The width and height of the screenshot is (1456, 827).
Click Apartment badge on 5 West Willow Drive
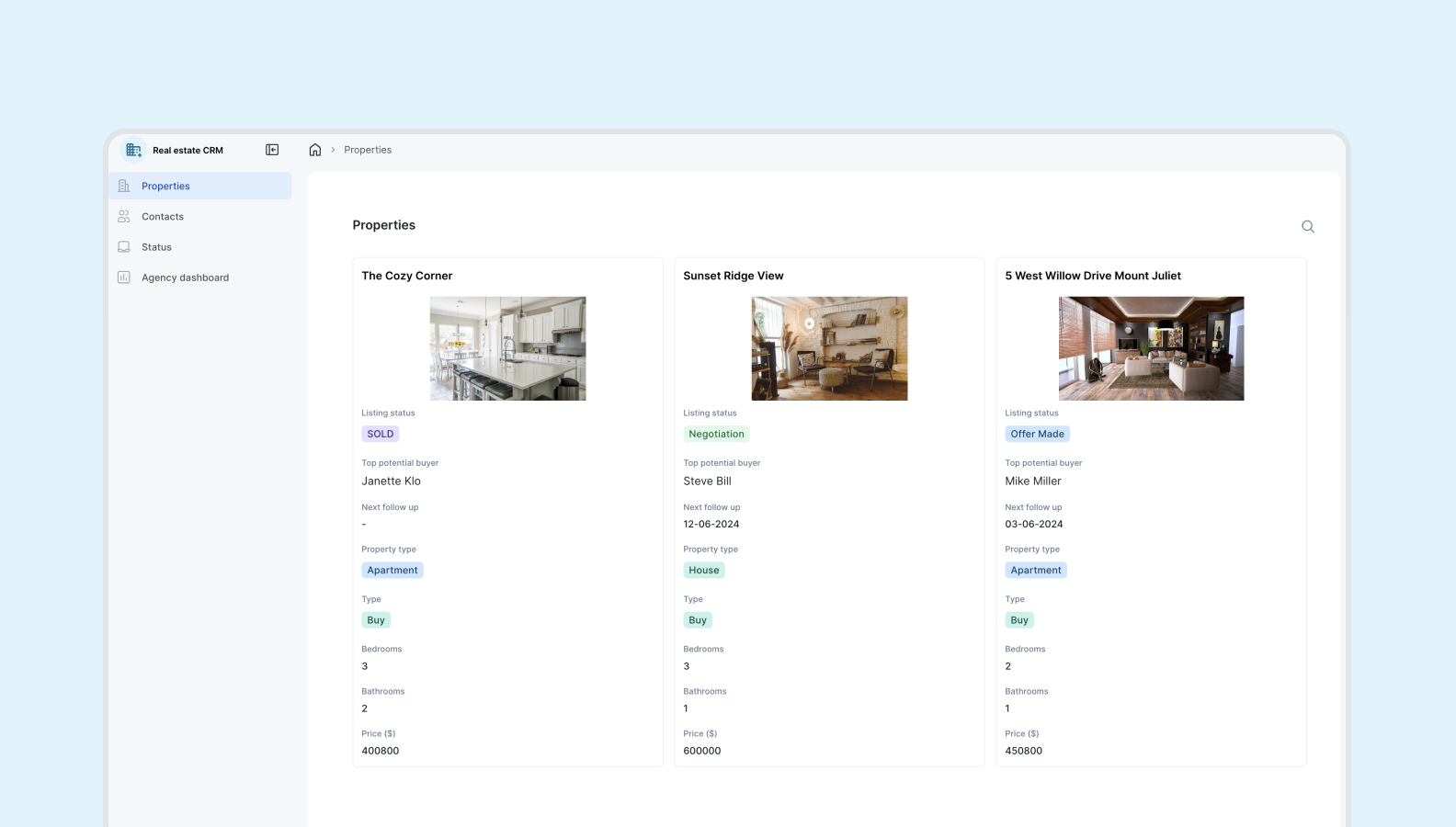pyautogui.click(x=1036, y=571)
